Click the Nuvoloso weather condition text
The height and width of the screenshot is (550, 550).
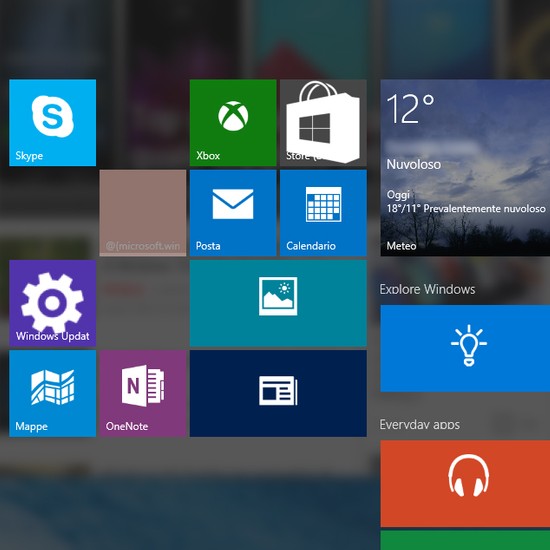coord(414,165)
